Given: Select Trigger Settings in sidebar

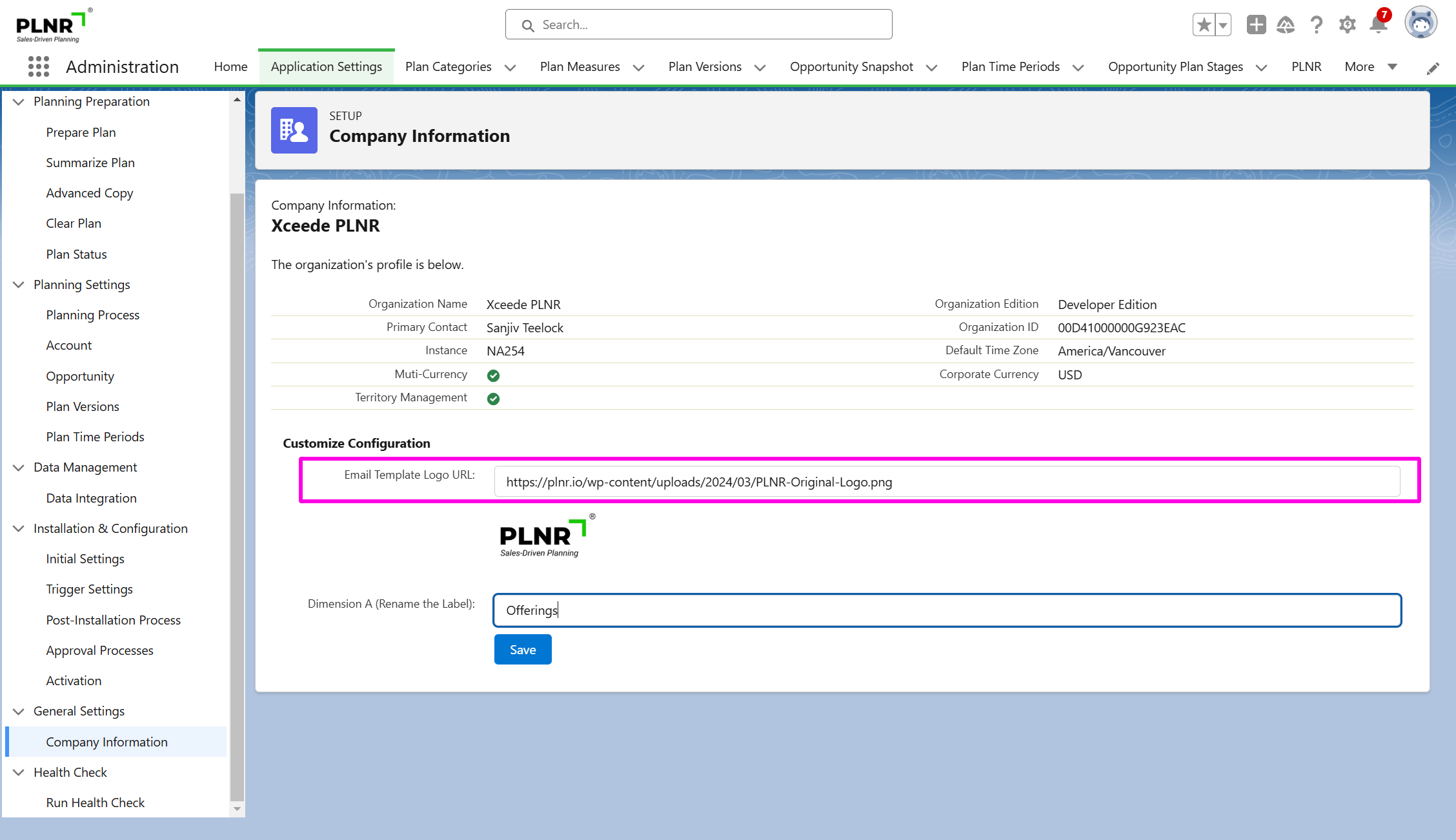Looking at the screenshot, I should (x=89, y=589).
